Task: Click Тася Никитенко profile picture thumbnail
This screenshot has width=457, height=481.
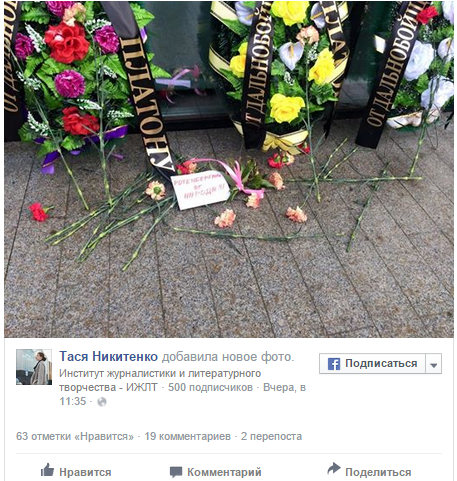Action: pyautogui.click(x=34, y=367)
